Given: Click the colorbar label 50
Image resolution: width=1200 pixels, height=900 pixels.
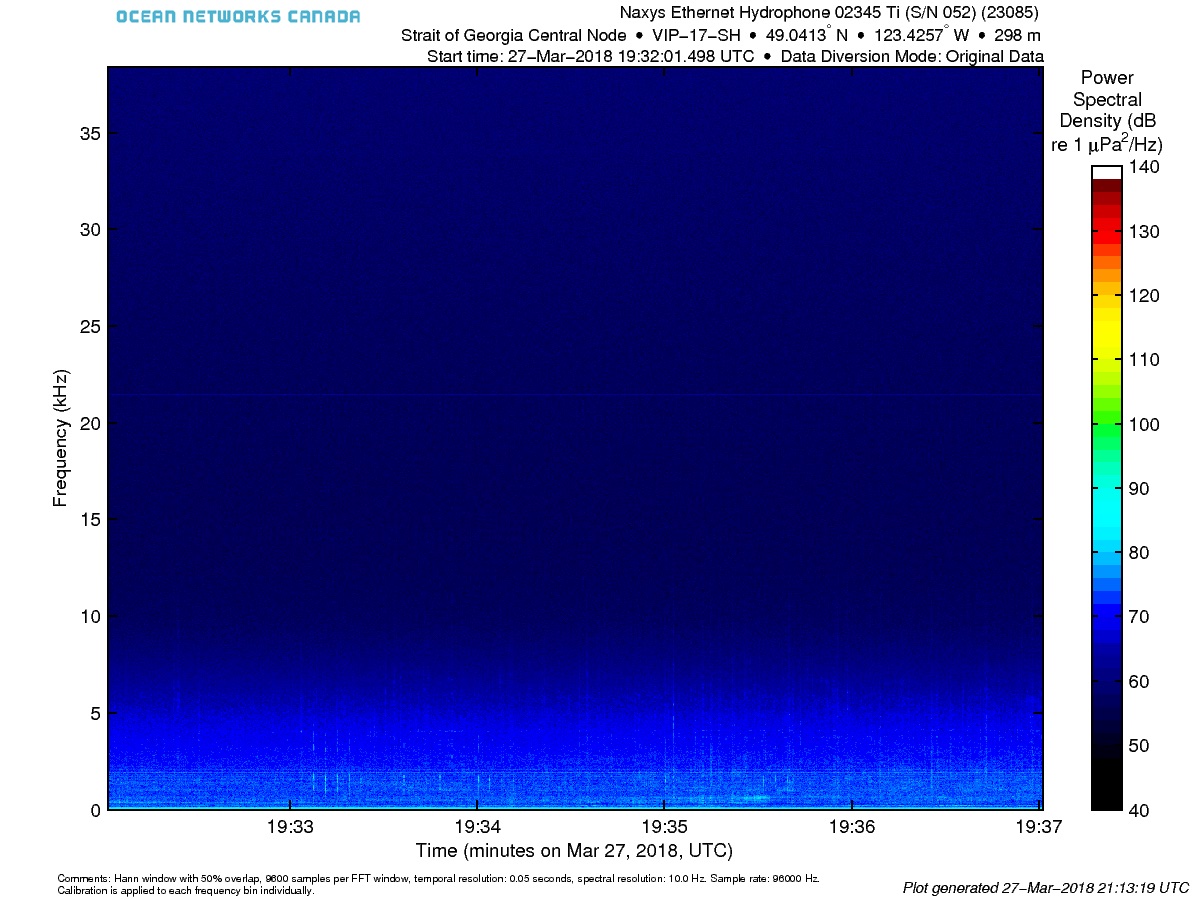Looking at the screenshot, I should (x=1139, y=746).
